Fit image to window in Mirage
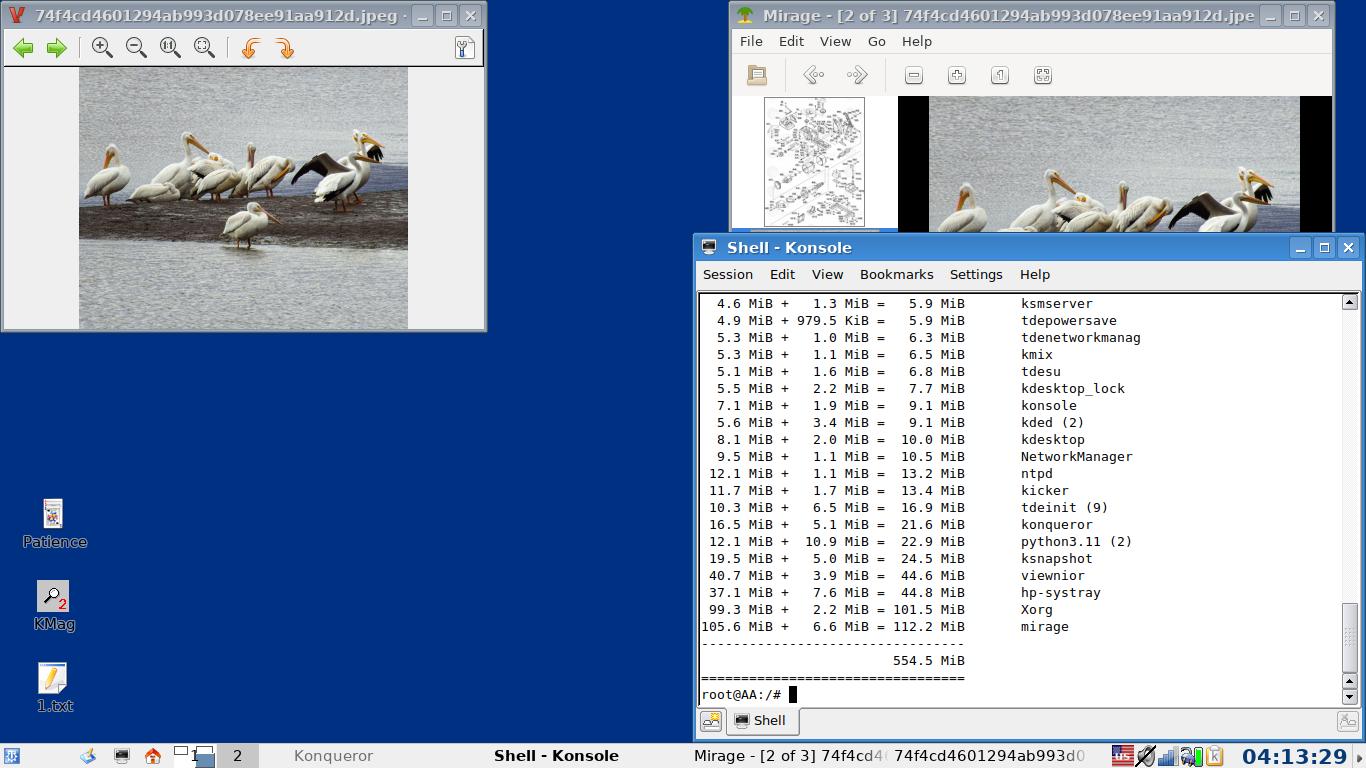Image resolution: width=1366 pixels, height=768 pixels. (x=1042, y=75)
